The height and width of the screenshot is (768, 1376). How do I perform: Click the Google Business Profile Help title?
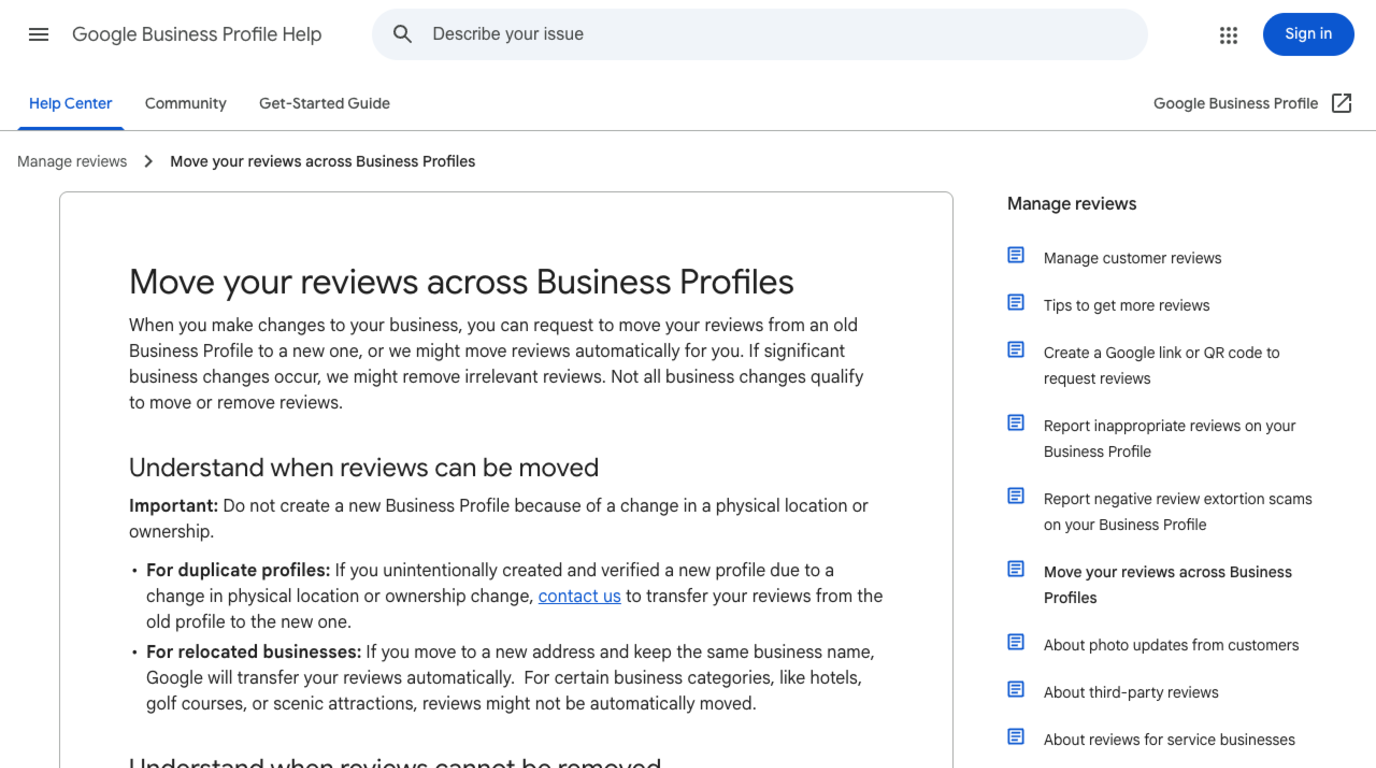click(197, 34)
